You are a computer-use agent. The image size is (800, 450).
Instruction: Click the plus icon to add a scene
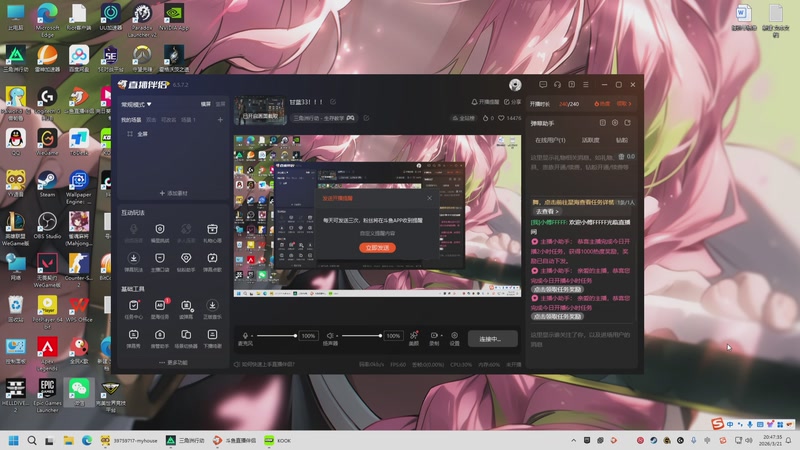click(220, 120)
